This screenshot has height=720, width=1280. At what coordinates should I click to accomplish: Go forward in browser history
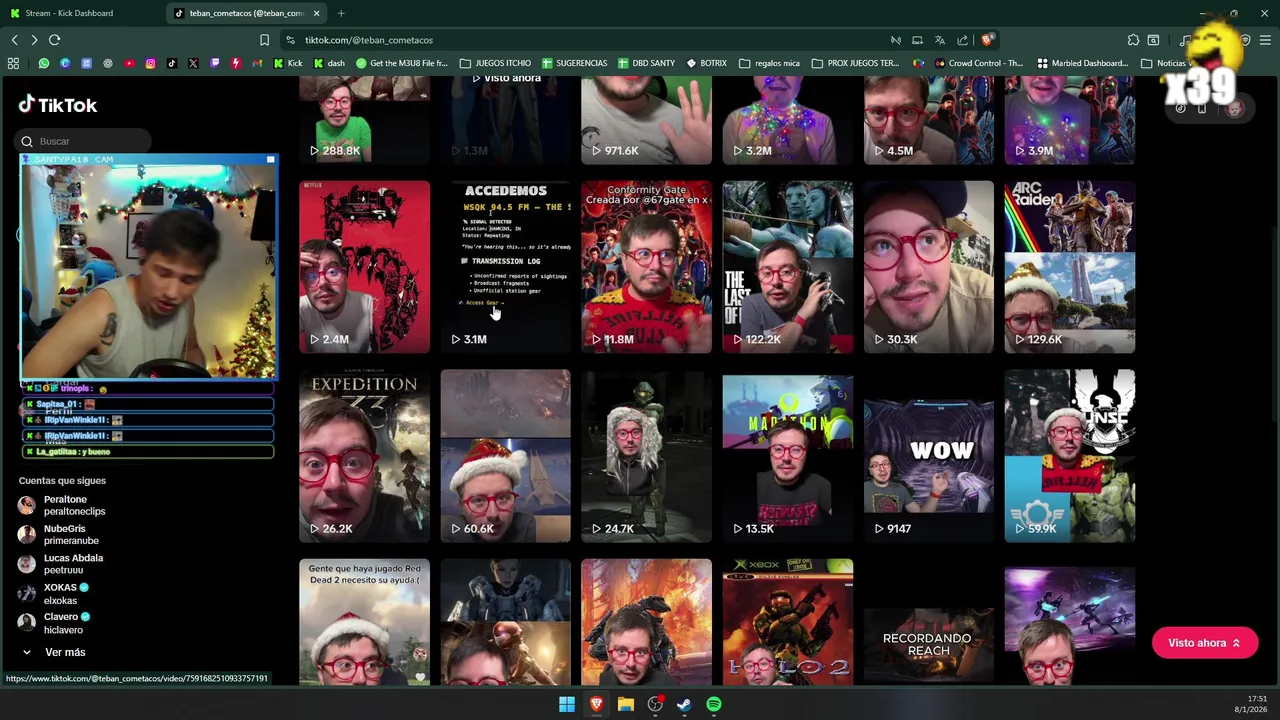(x=34, y=40)
